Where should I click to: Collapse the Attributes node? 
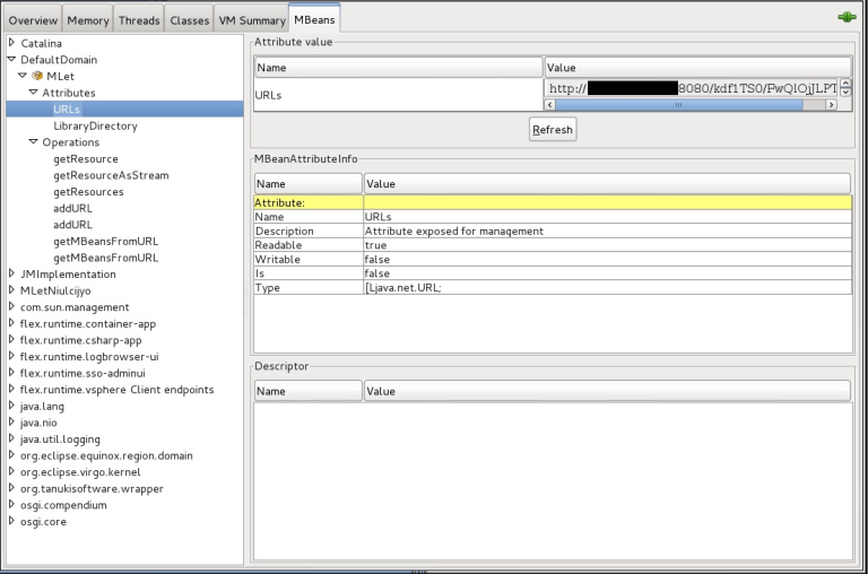(x=33, y=92)
